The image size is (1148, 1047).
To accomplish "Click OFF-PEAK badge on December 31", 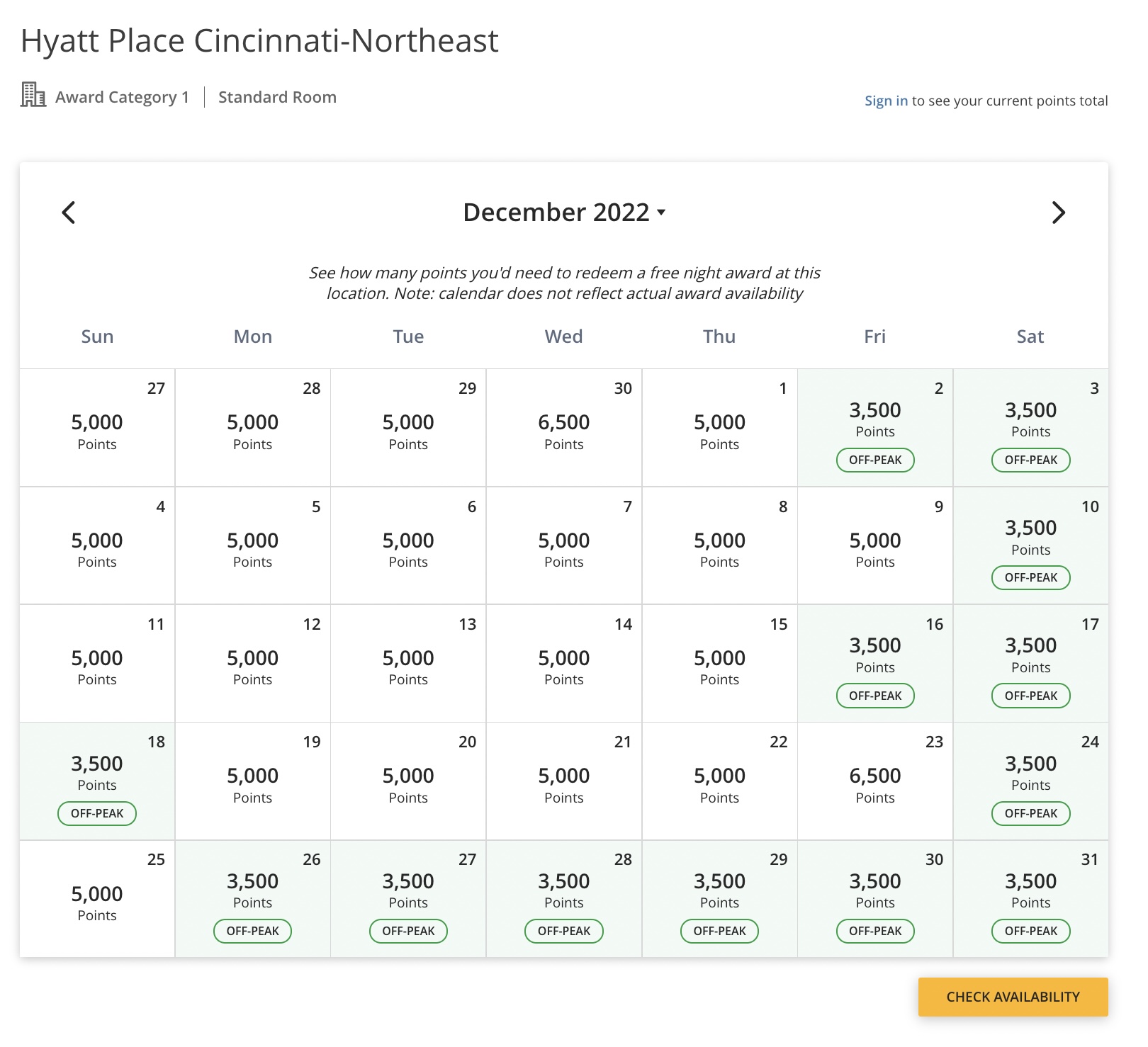I will click(x=1030, y=931).
